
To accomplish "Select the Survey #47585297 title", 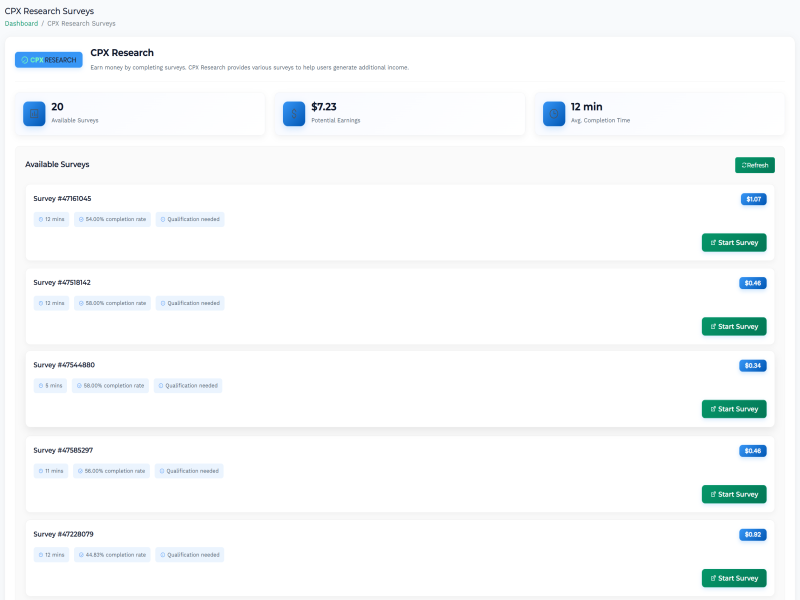I will point(66,450).
